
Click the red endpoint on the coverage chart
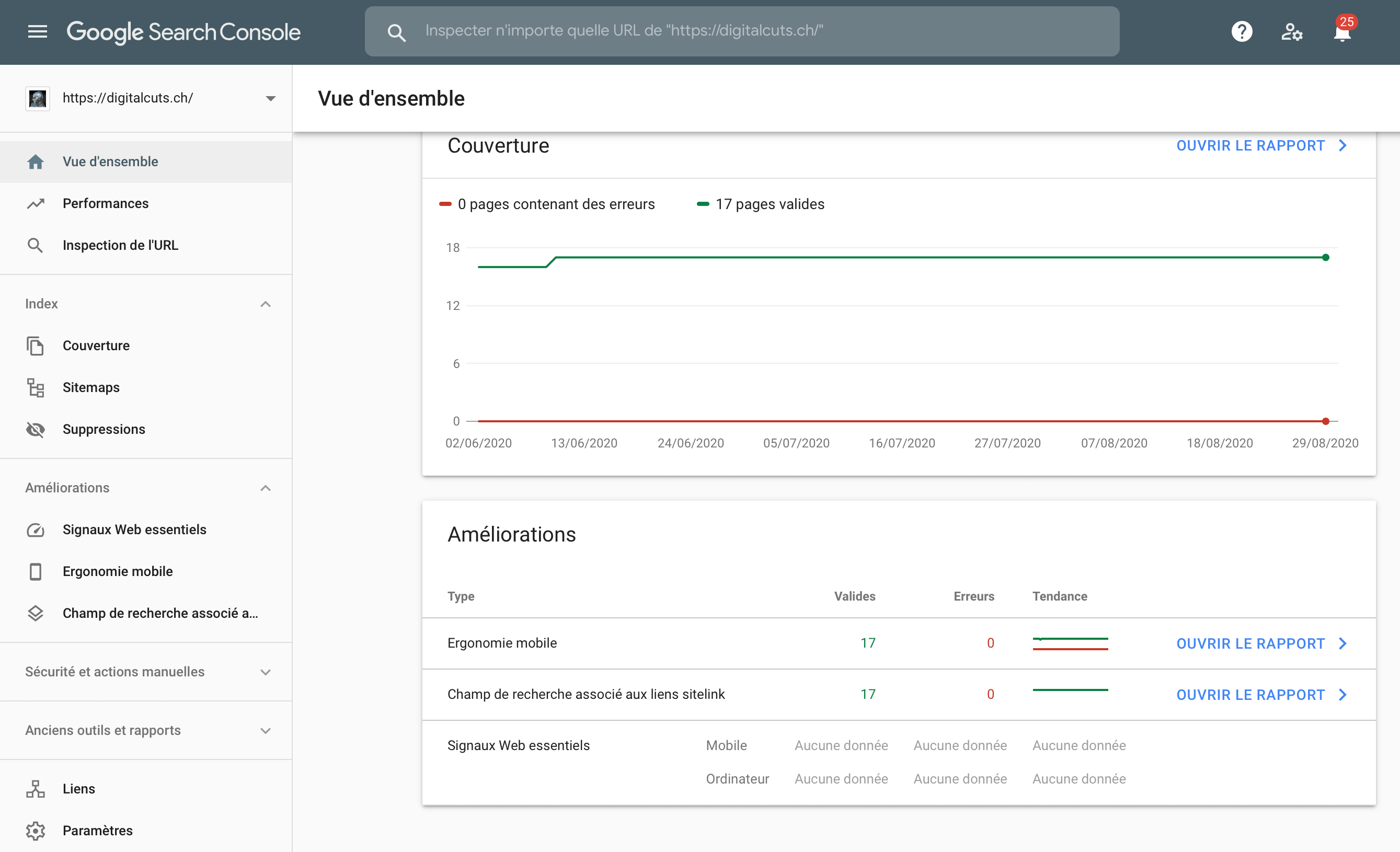(1326, 421)
